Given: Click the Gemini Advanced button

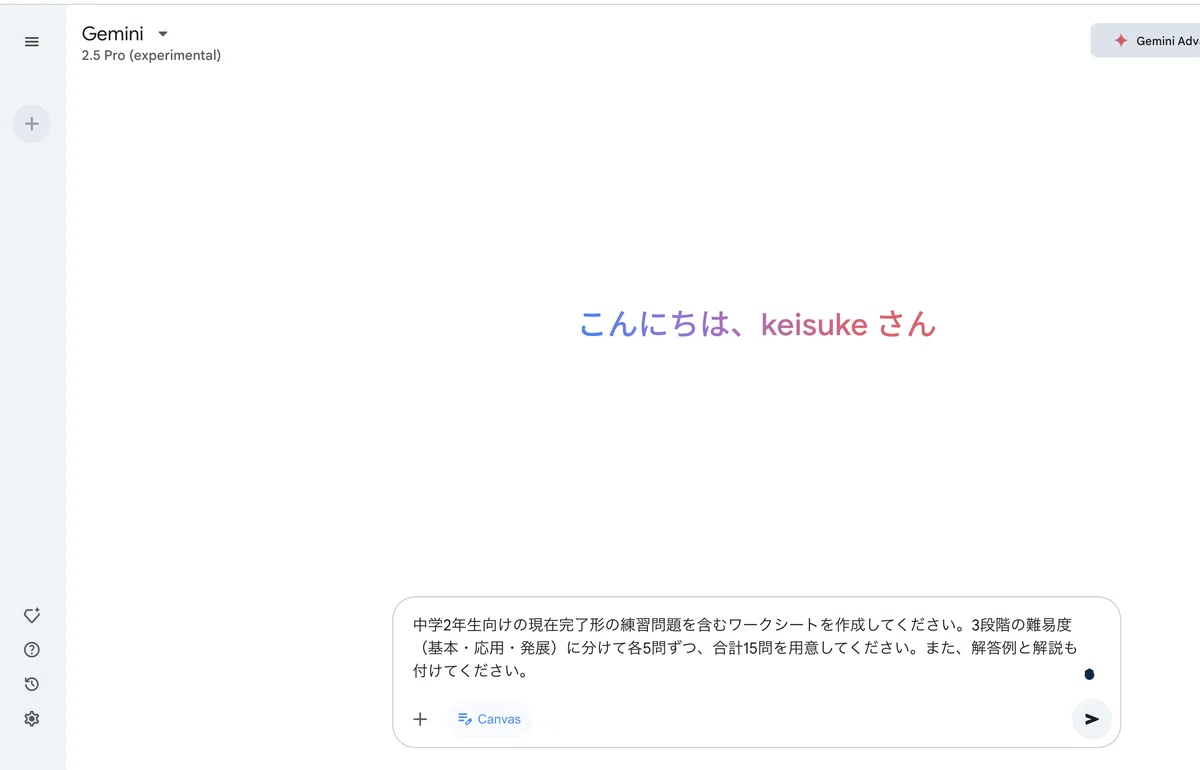Looking at the screenshot, I should [1146, 41].
